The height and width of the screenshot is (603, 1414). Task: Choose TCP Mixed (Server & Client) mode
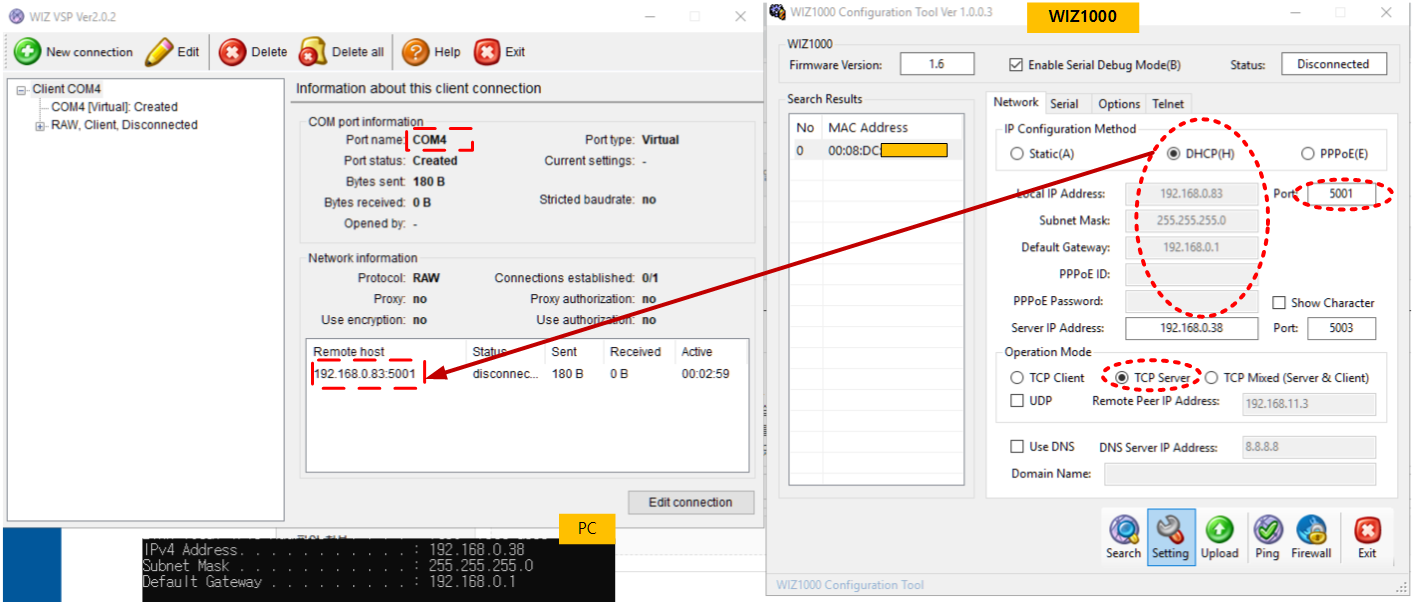[x=1212, y=378]
